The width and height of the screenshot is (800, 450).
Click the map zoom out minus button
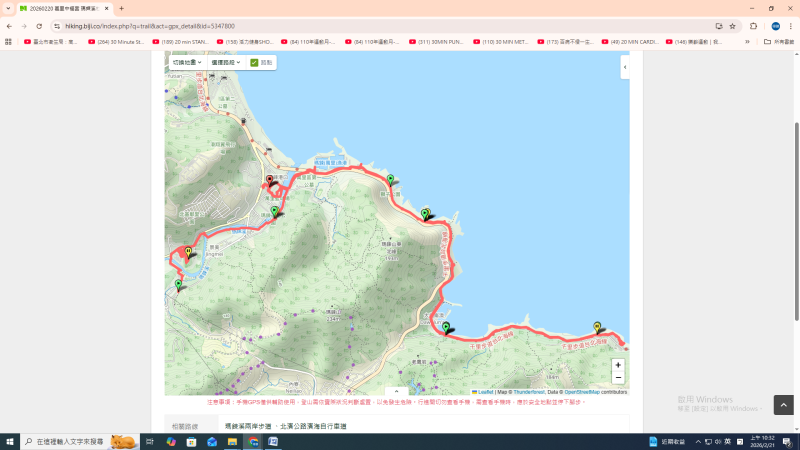[618, 378]
